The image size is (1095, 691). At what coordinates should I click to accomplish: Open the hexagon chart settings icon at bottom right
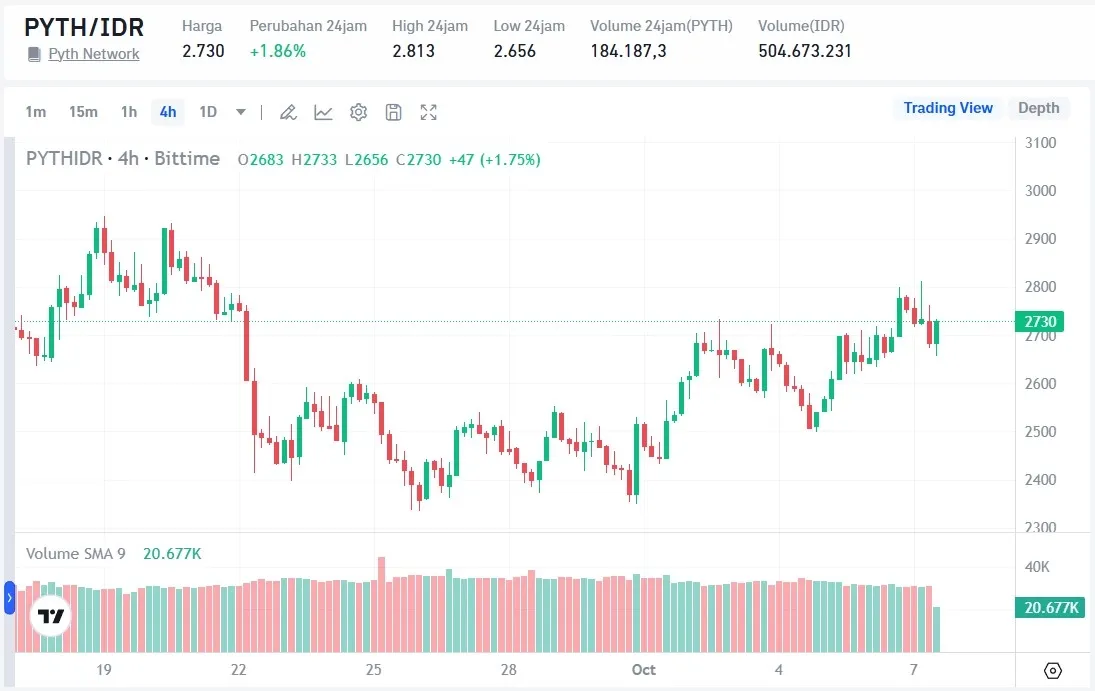[1052, 670]
